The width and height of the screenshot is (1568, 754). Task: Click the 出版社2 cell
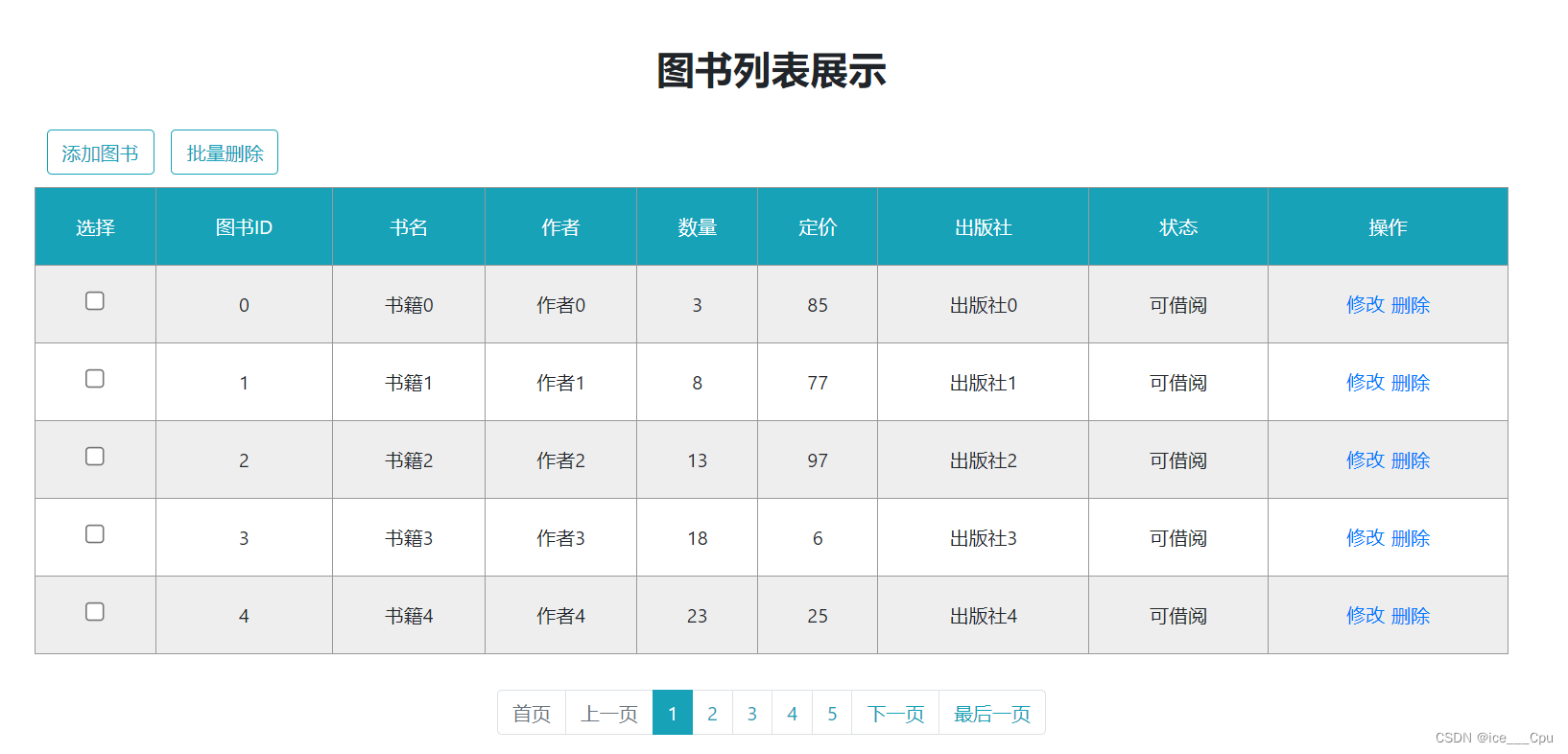coord(984,460)
